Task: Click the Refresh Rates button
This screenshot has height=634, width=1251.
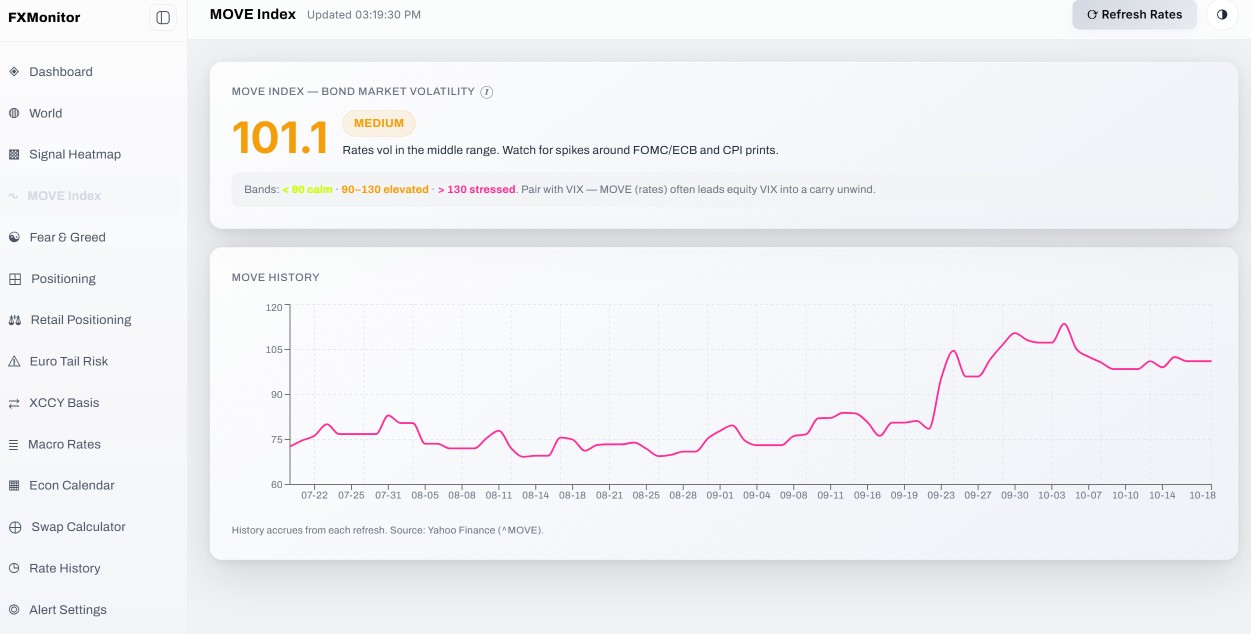Action: pyautogui.click(x=1134, y=15)
